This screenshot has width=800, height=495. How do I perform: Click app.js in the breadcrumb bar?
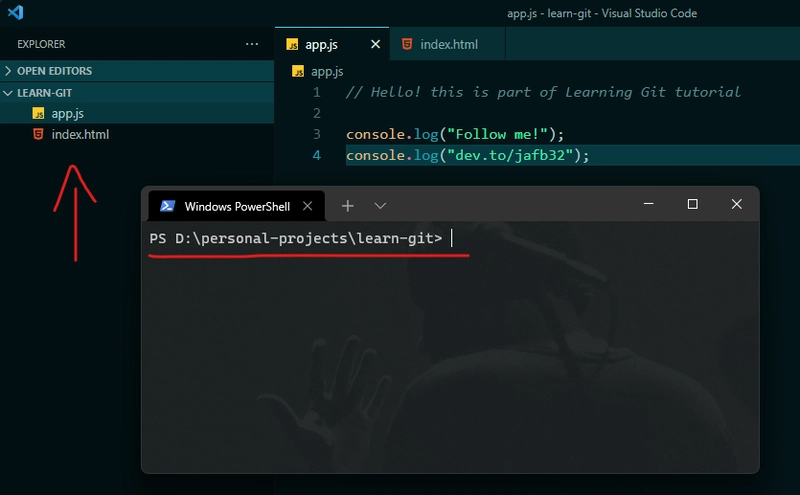[327, 71]
